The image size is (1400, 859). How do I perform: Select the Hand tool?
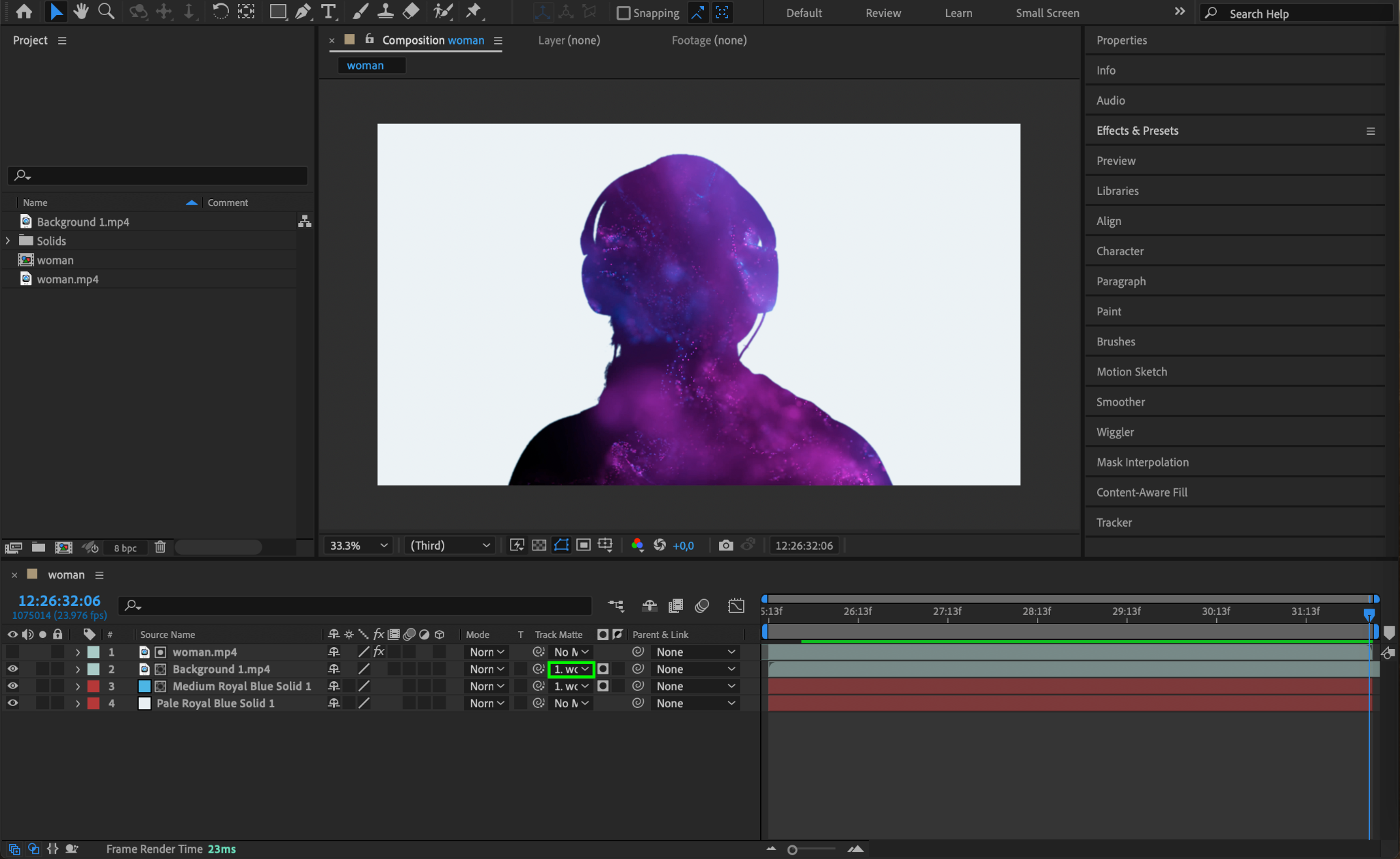[x=81, y=12]
